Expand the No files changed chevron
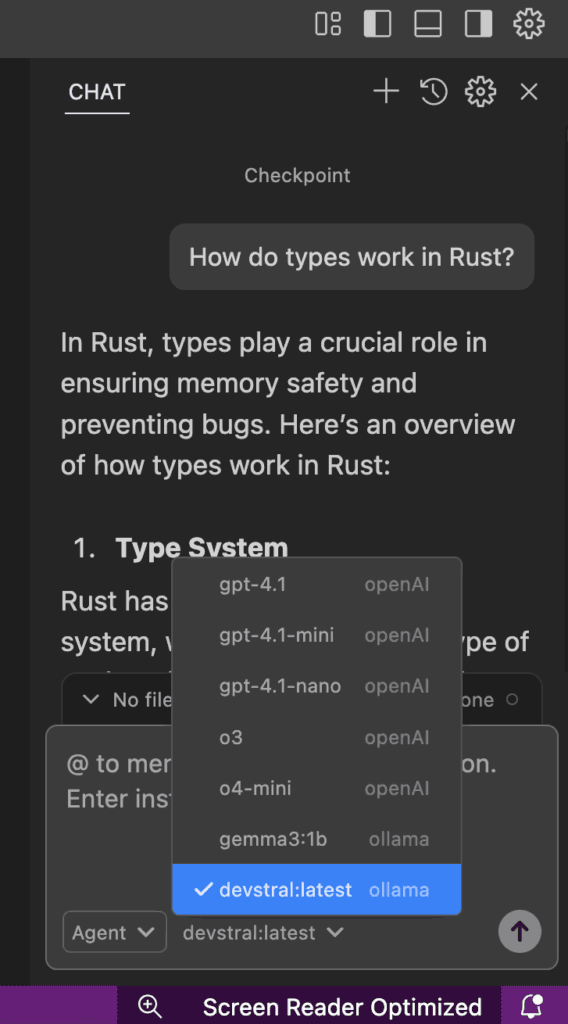The image size is (568, 1024). tap(91, 699)
